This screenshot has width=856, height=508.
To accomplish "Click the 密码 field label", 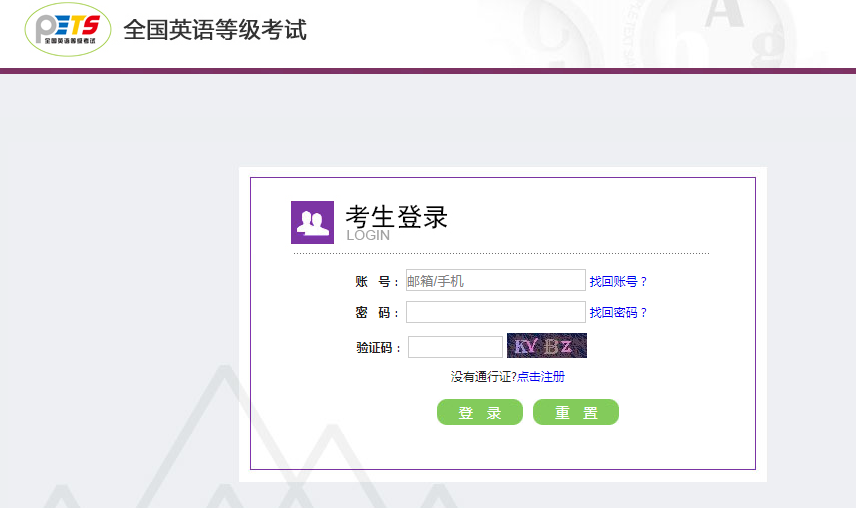I will tap(376, 313).
